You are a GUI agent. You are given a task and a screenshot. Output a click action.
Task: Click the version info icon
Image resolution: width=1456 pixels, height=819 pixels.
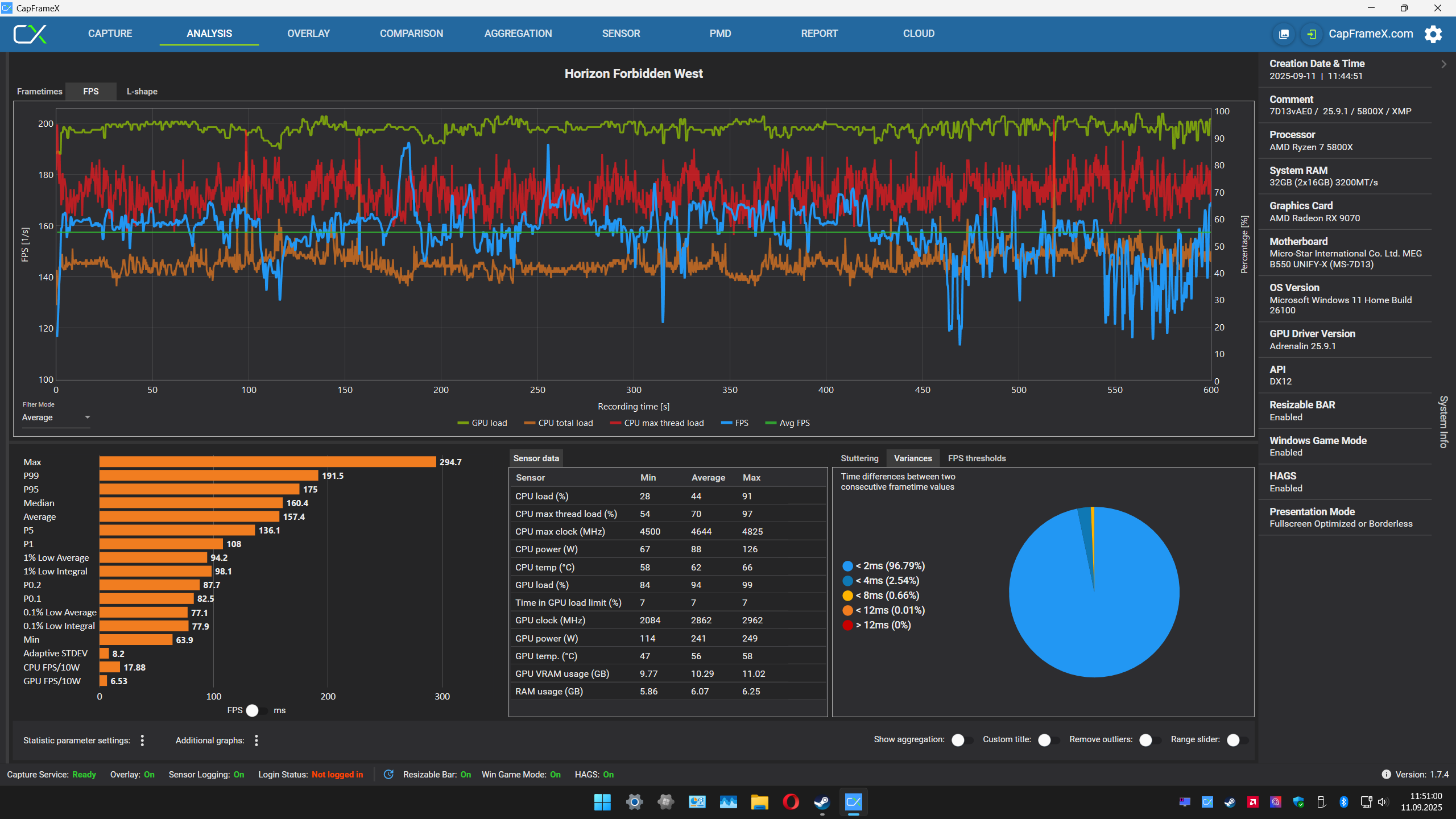[x=1386, y=775]
